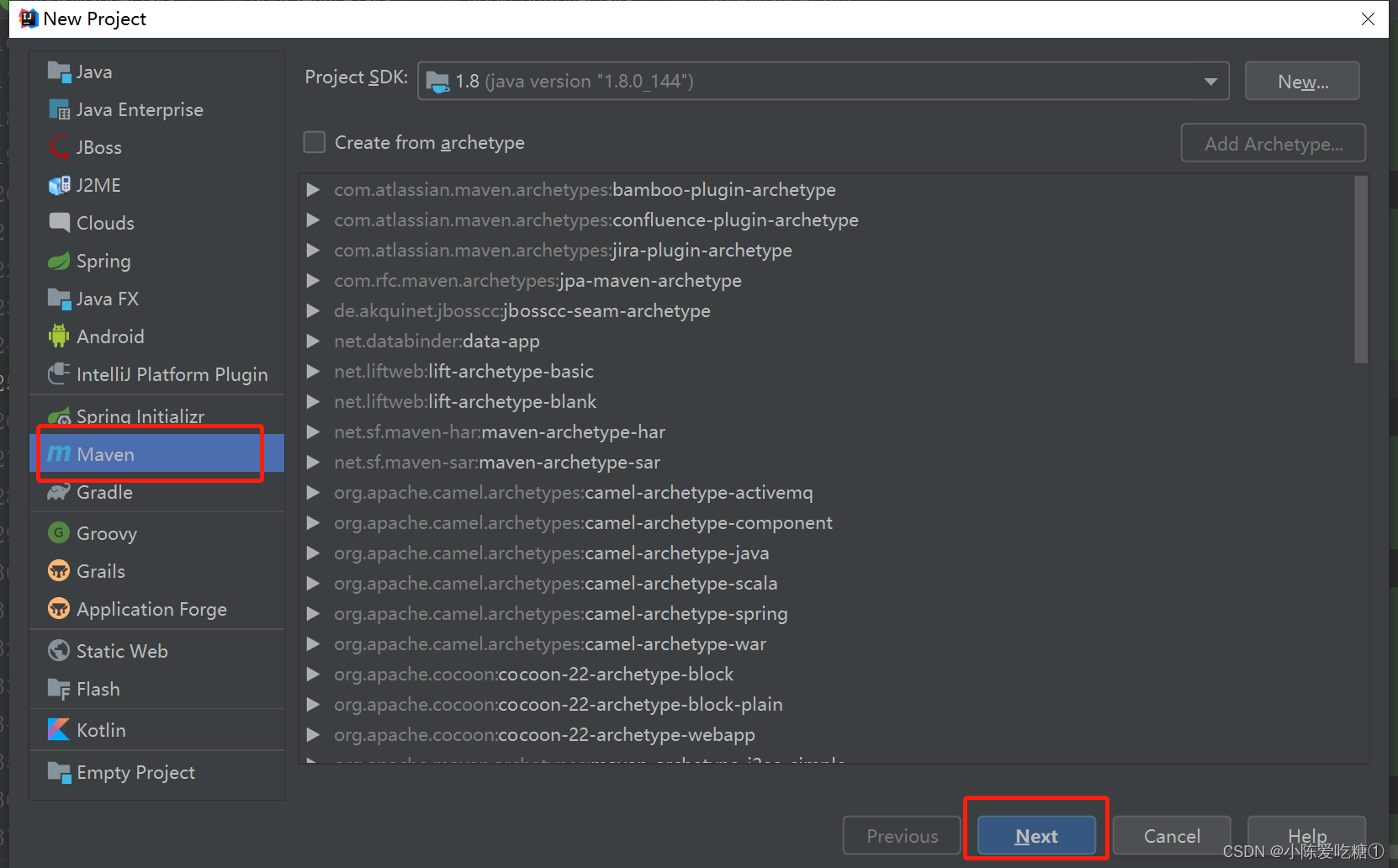Expand jira-plugin-archetype entry
This screenshot has height=868, width=1398.
[x=313, y=251]
